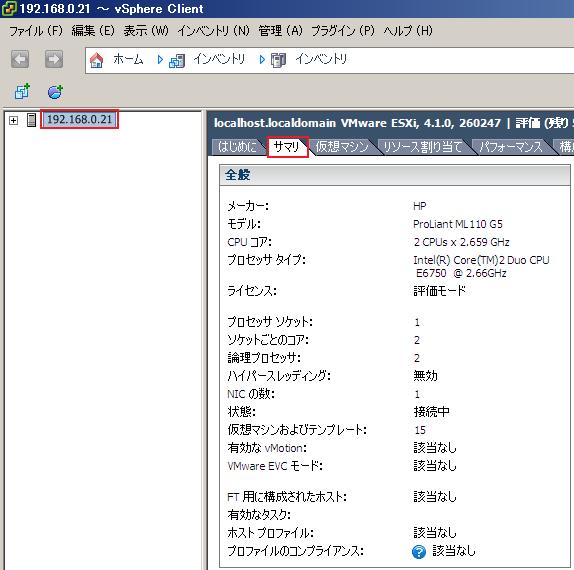This screenshot has width=574, height=570.
Task: Click the host server icon in tree
Action: [x=31, y=120]
